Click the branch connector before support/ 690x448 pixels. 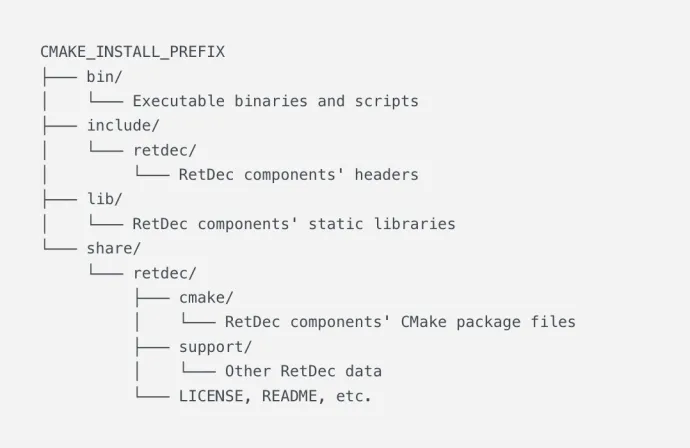tap(152, 347)
